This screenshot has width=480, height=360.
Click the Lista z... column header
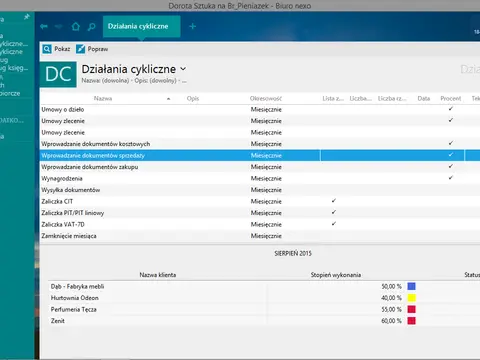click(x=333, y=98)
